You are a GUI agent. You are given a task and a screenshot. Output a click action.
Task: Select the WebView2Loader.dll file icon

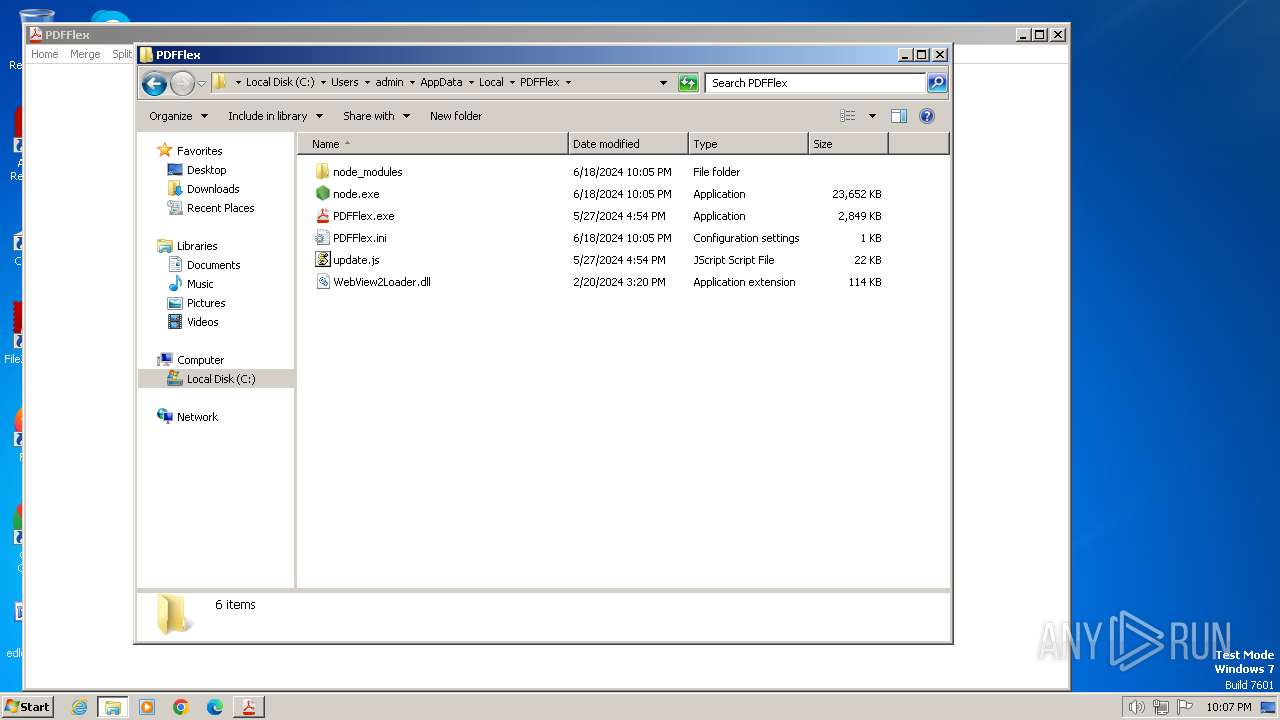[322, 282]
